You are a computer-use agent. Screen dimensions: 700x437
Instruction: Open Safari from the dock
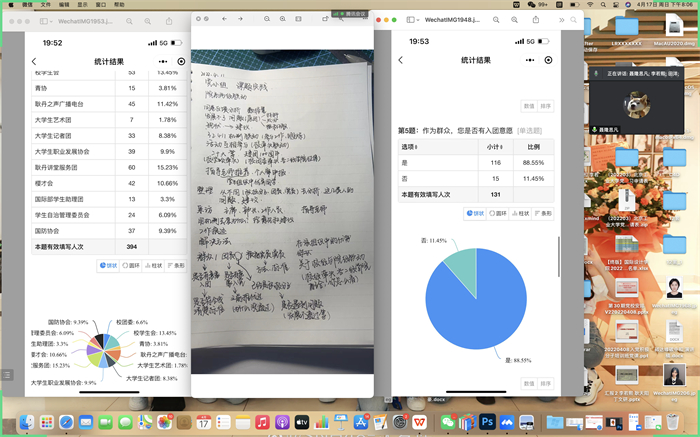[x=67, y=422]
